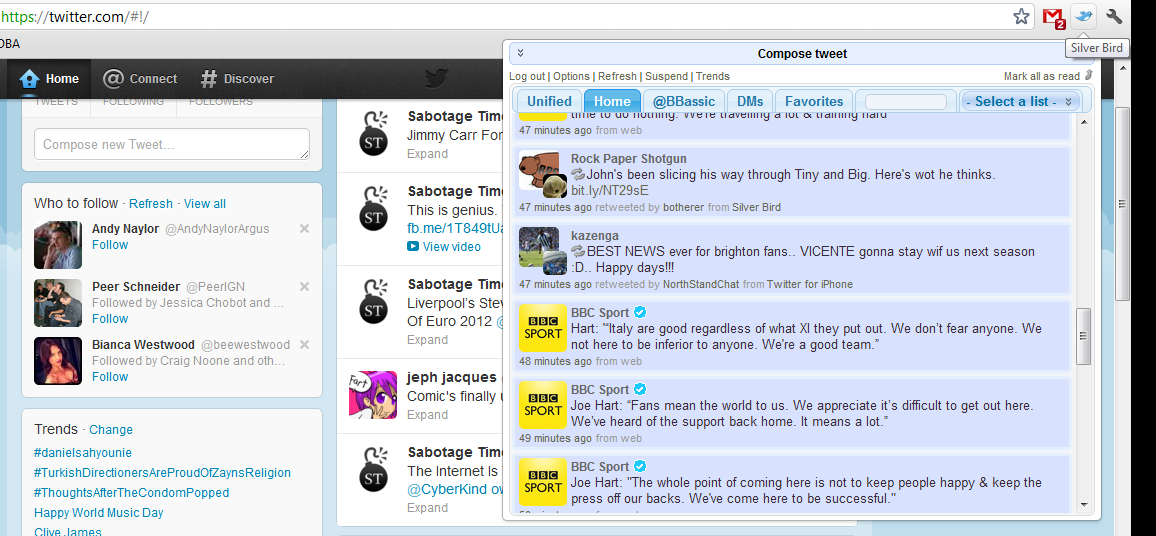The width and height of the screenshot is (1156, 536).
Task: Click Peer Schneider's profile picture
Action: 58,303
